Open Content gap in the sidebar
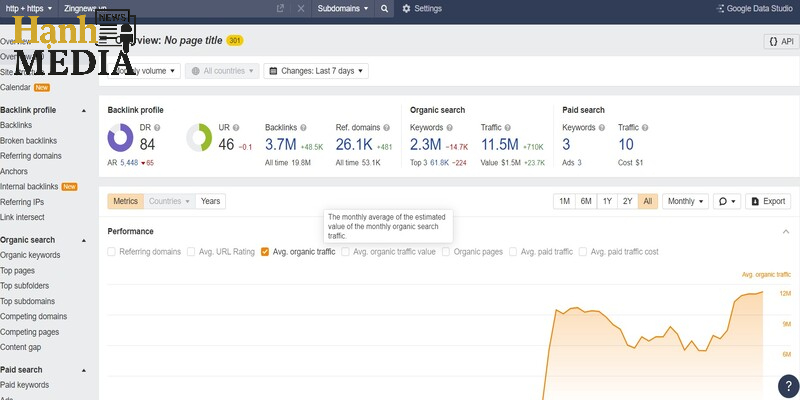This screenshot has width=800, height=400. tap(20, 347)
